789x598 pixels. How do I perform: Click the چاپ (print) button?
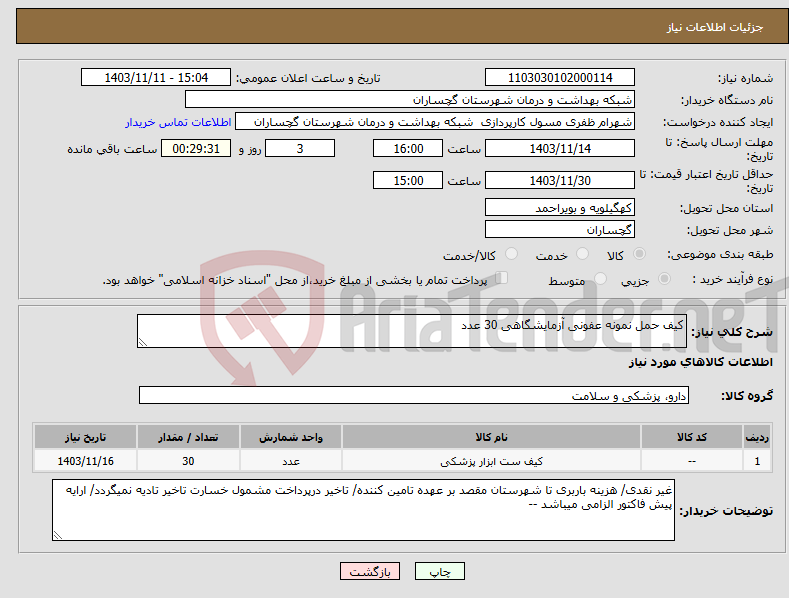click(x=439, y=571)
